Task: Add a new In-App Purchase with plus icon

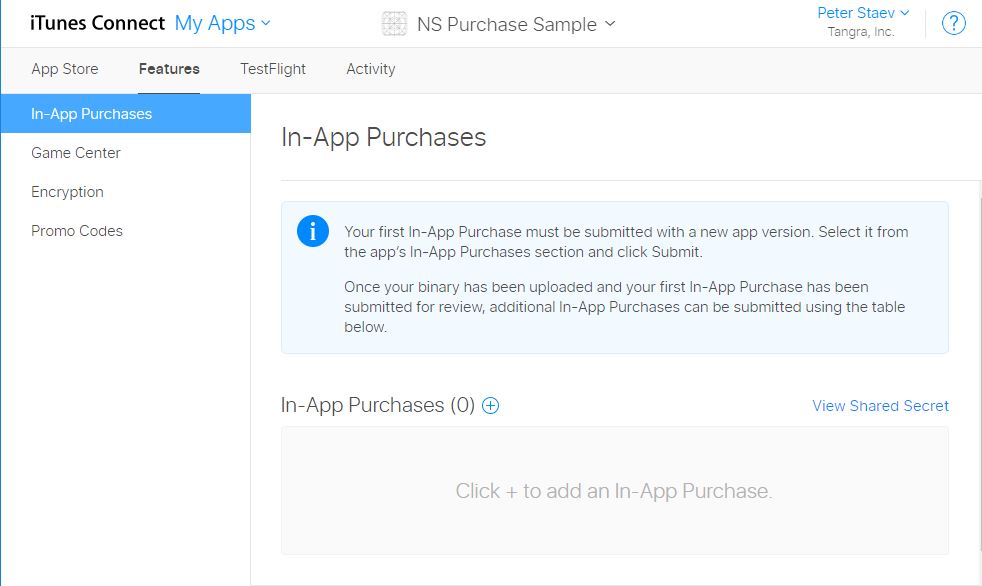Action: click(490, 406)
